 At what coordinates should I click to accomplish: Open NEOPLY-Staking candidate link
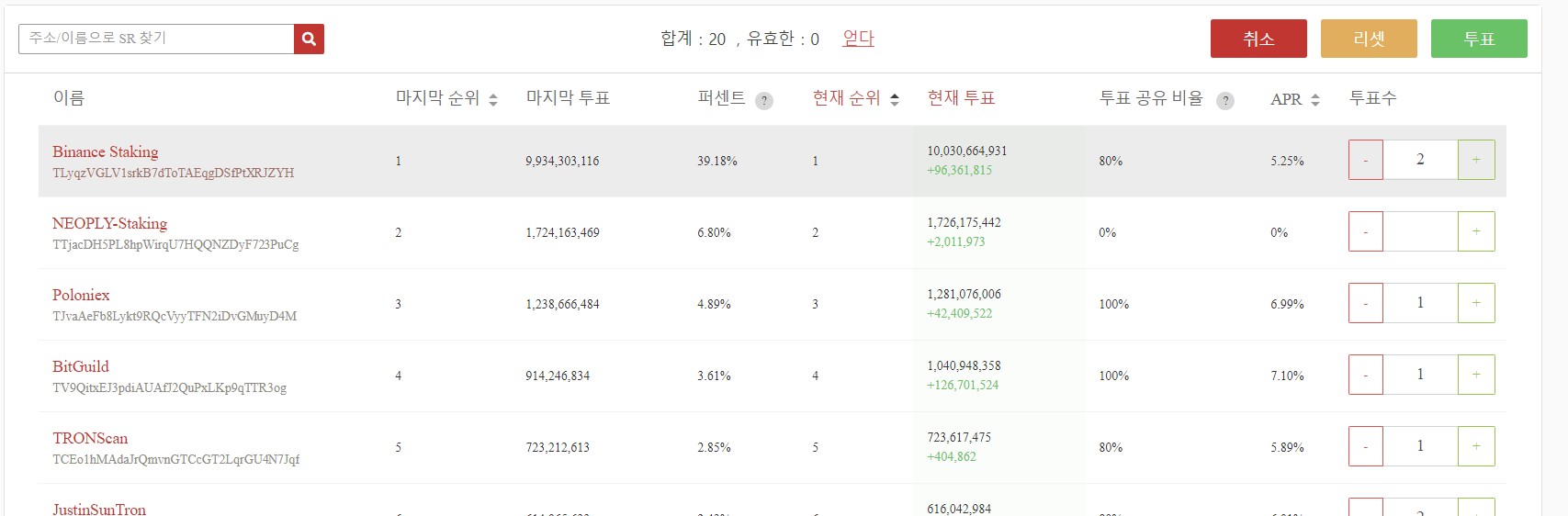109,223
